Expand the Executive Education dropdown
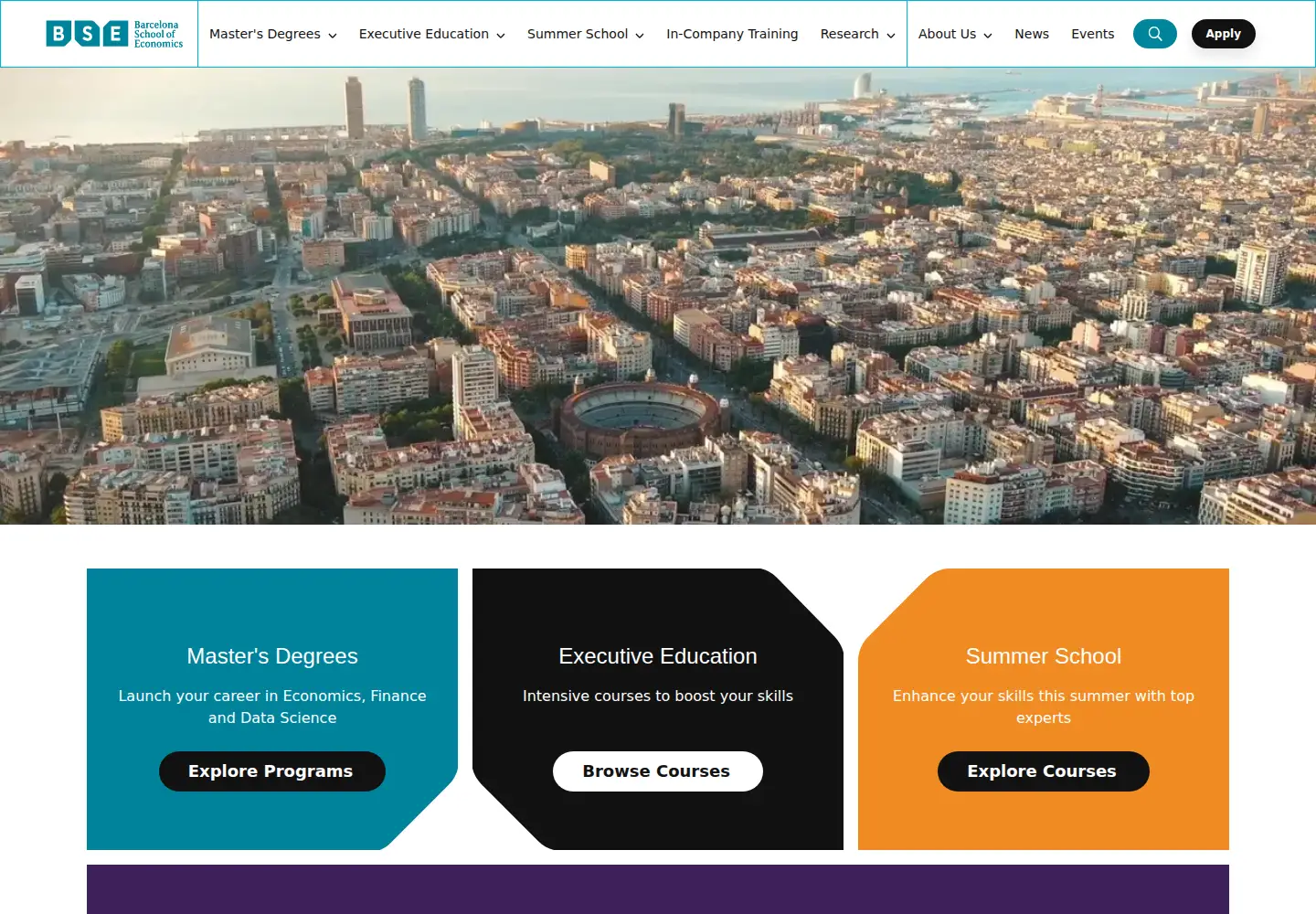This screenshot has width=1316, height=914. click(432, 34)
